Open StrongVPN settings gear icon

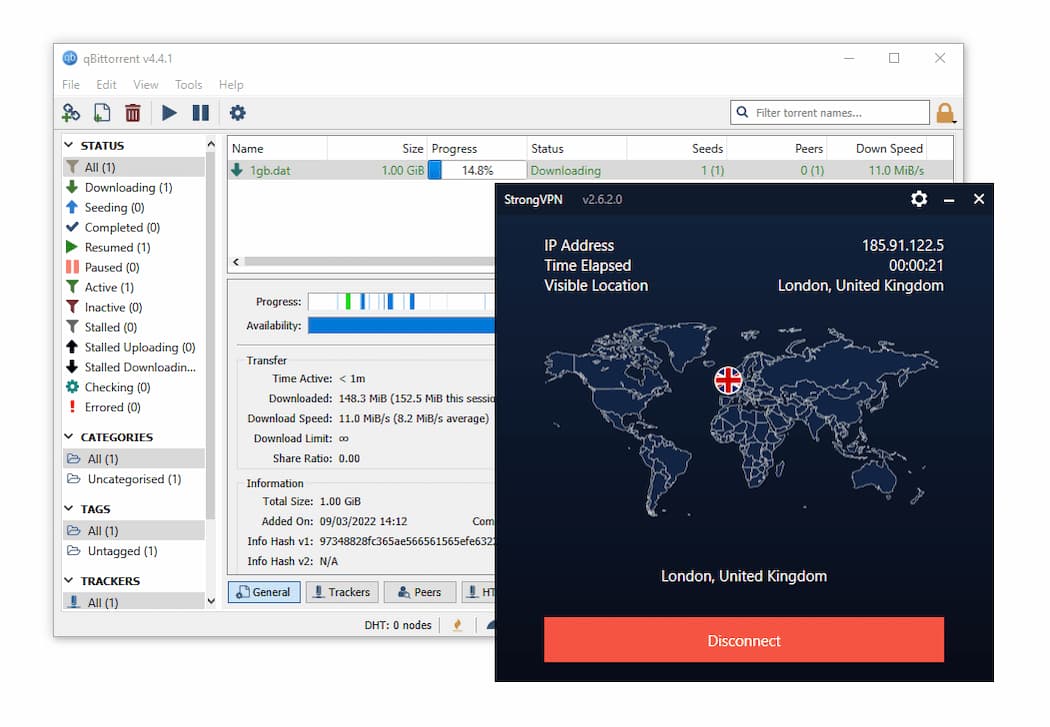pos(919,199)
